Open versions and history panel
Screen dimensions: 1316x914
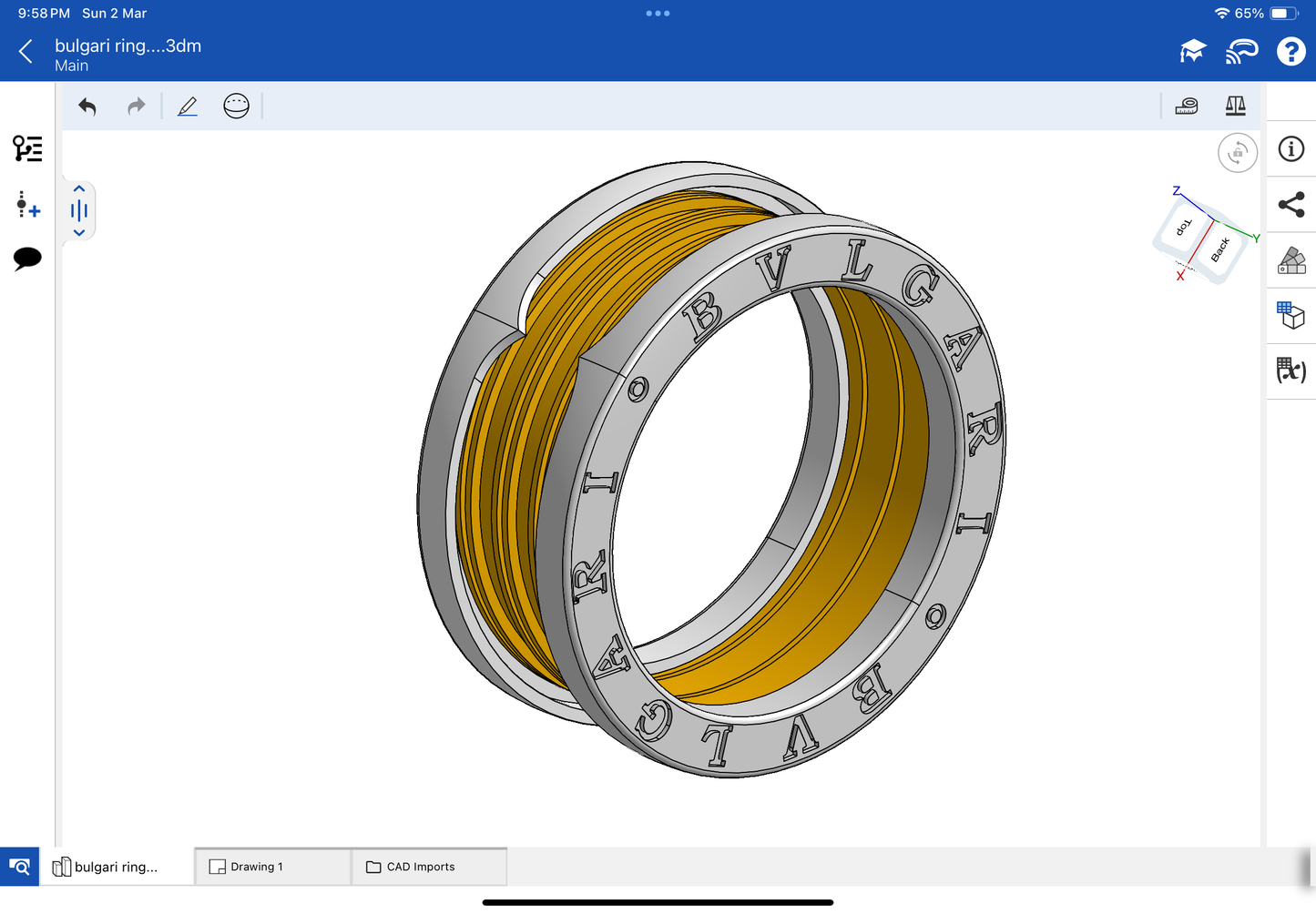pos(27,148)
